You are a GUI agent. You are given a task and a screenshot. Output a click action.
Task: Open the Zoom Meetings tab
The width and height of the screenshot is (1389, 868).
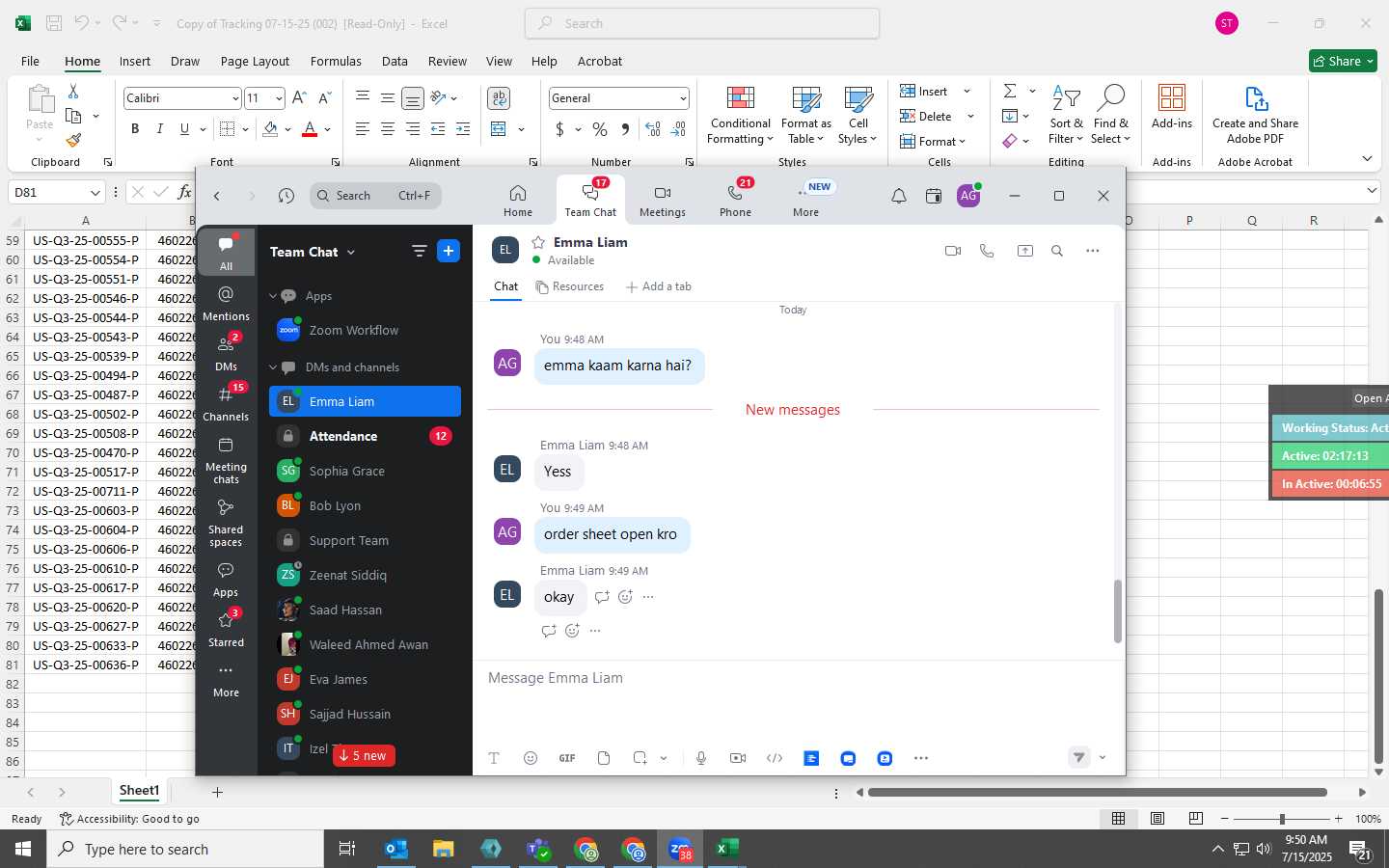click(x=662, y=200)
